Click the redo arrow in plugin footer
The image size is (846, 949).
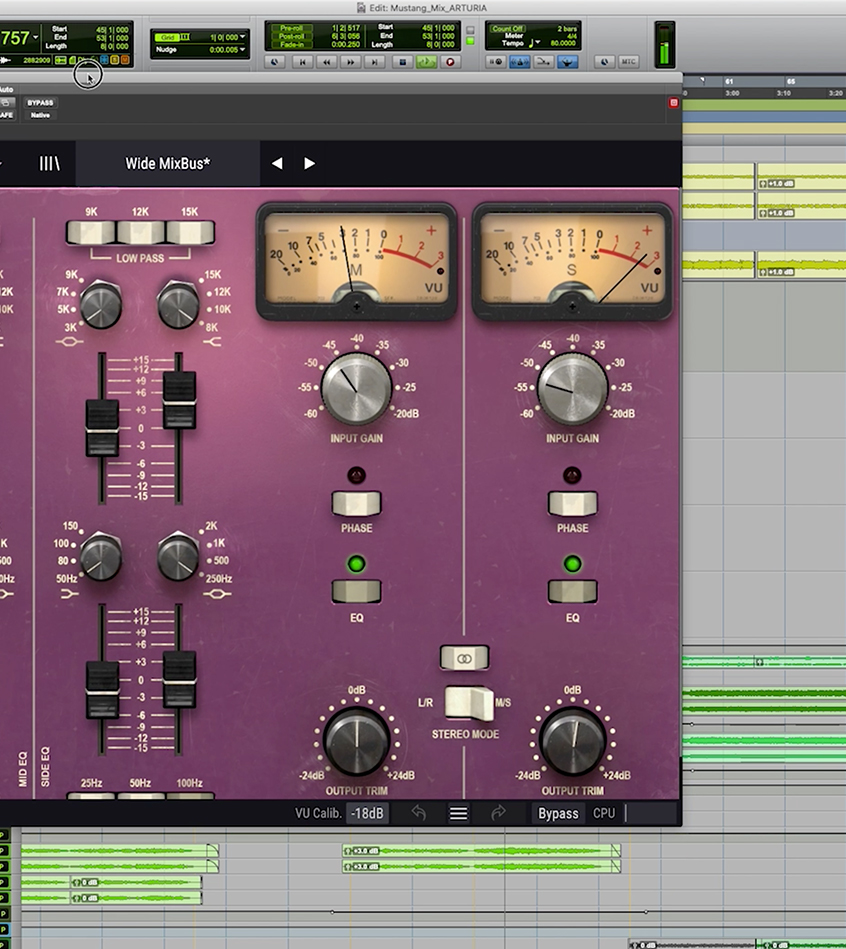[x=498, y=813]
